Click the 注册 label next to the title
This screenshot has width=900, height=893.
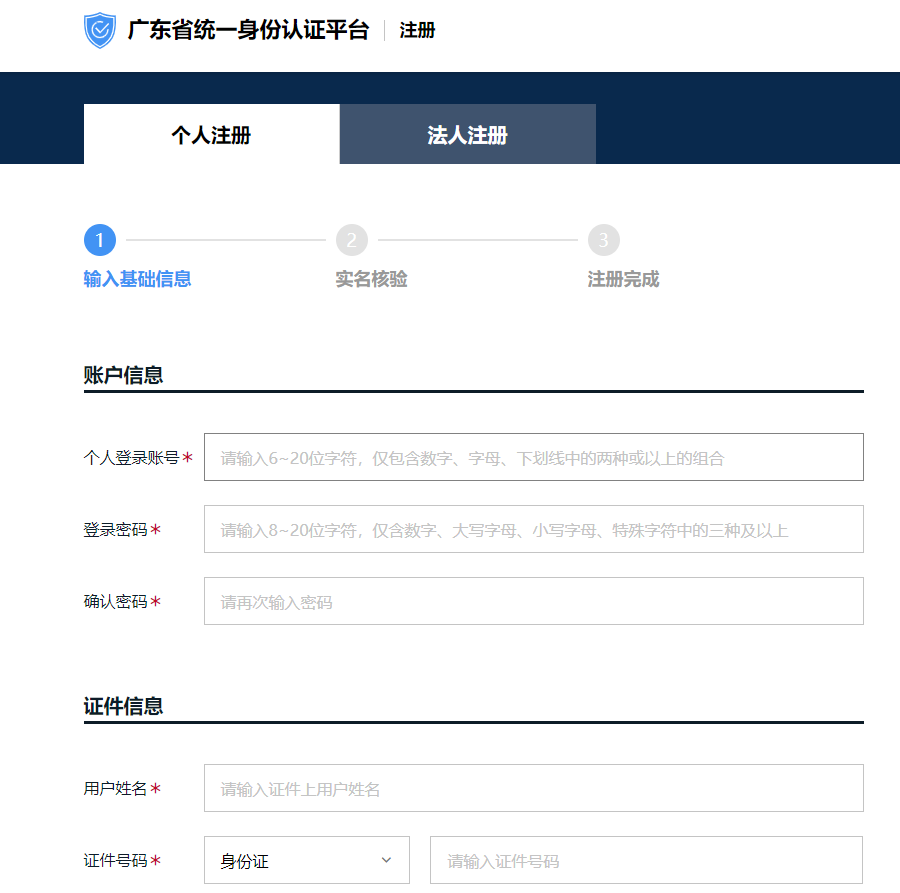point(417,30)
